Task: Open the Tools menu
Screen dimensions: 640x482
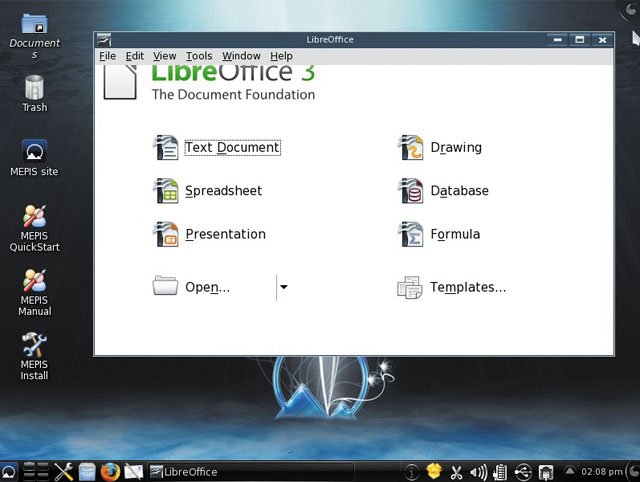Action: tap(198, 56)
